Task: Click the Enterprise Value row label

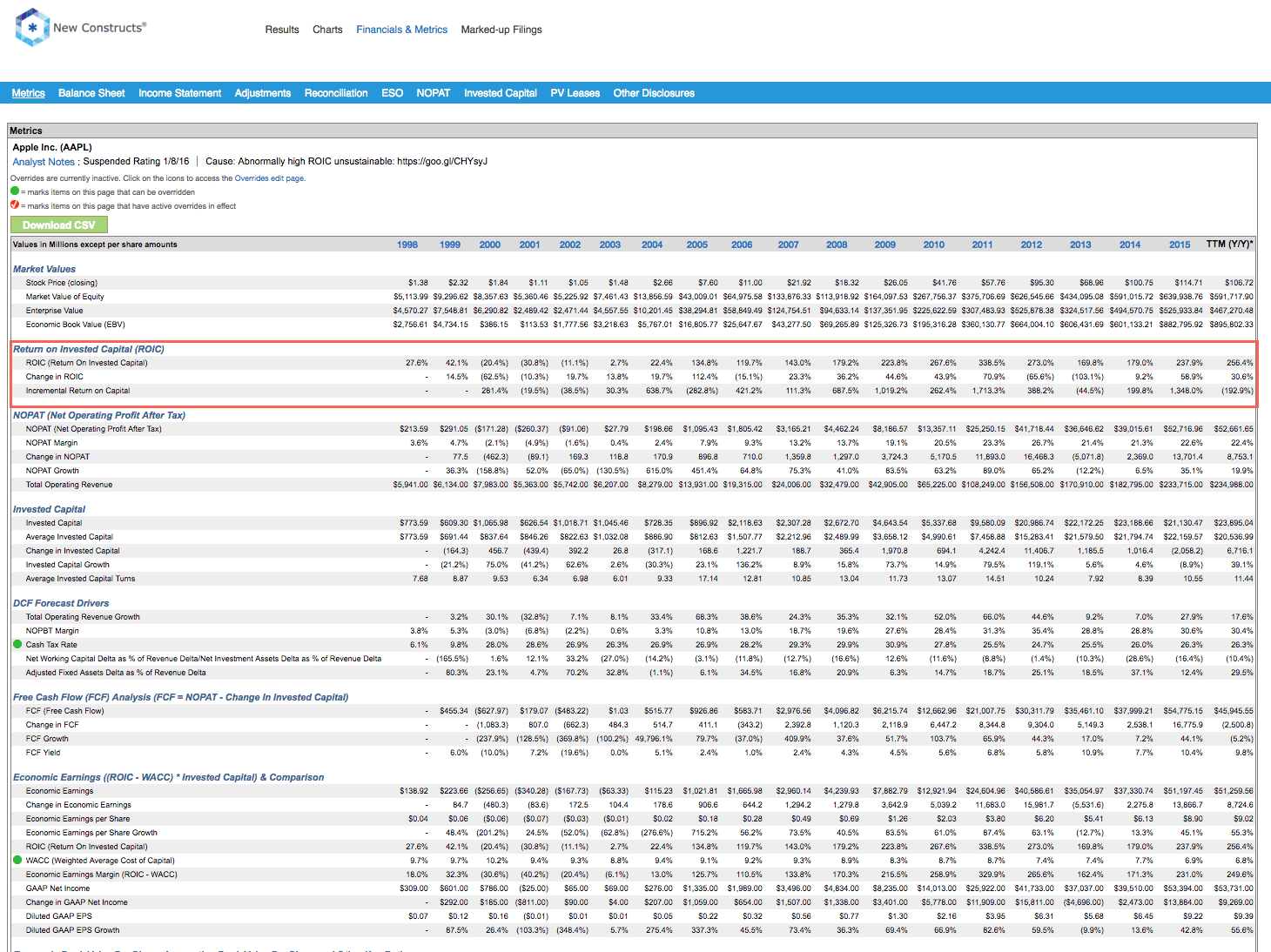Action: click(x=55, y=311)
